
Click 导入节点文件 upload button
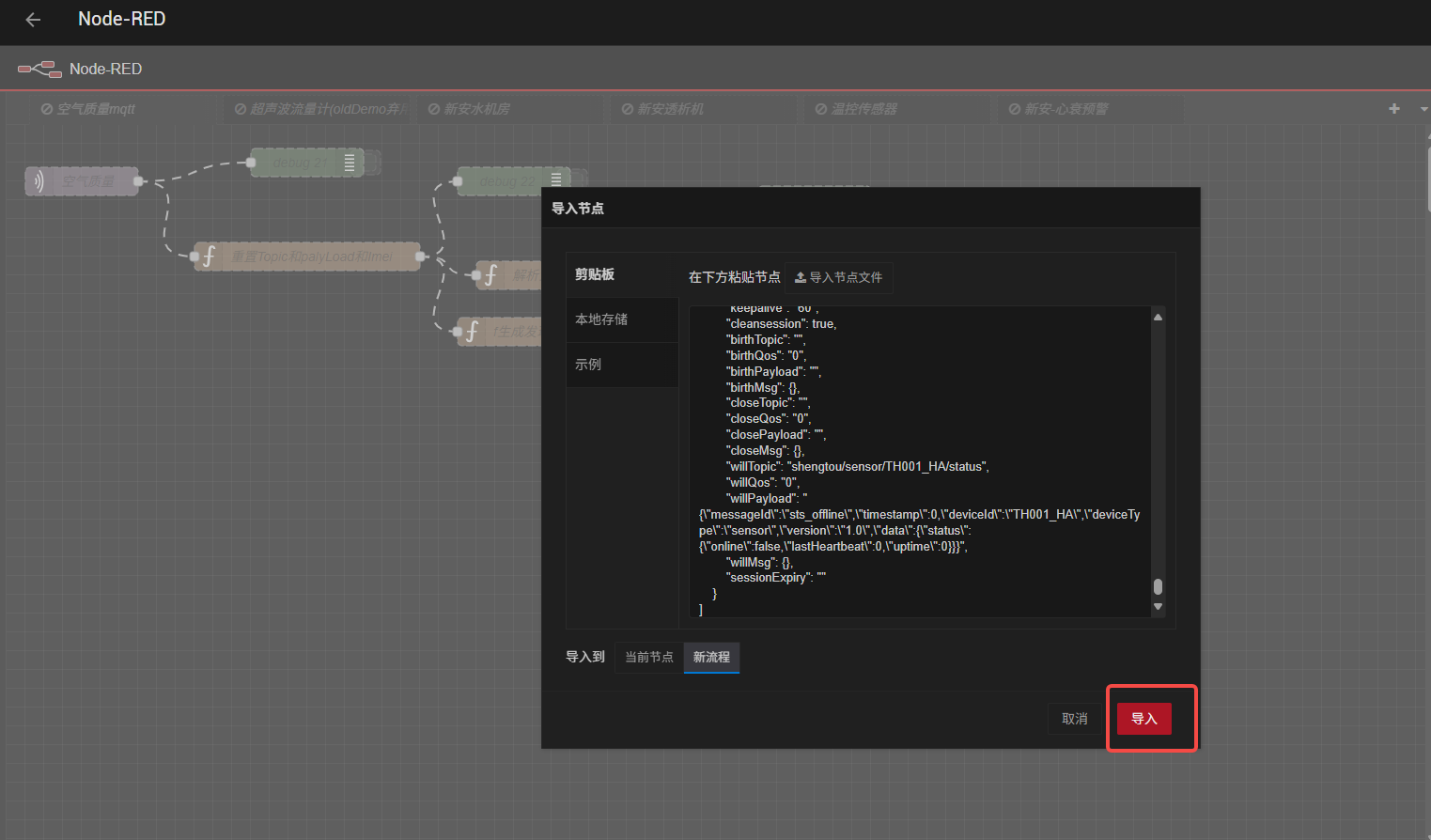(838, 277)
